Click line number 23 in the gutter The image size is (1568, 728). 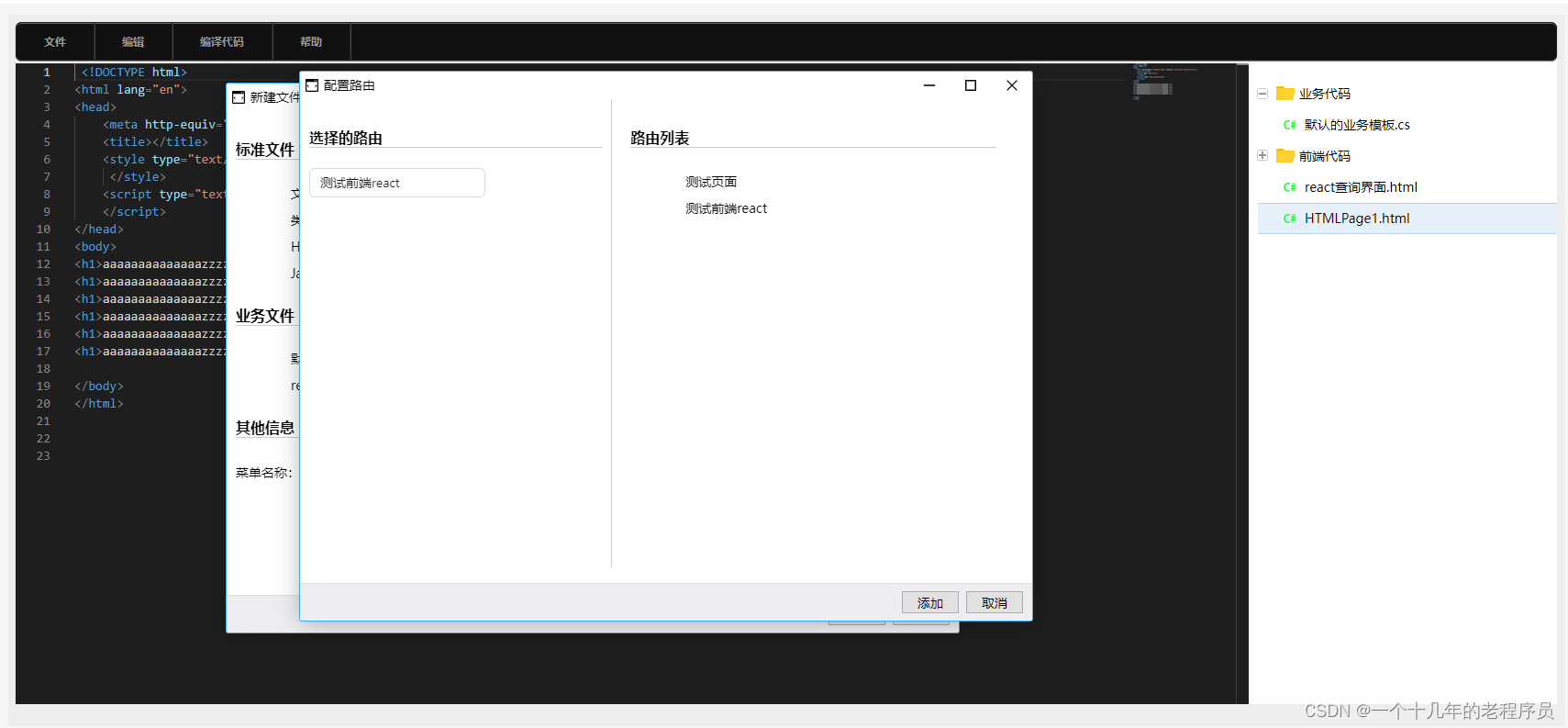coord(43,456)
